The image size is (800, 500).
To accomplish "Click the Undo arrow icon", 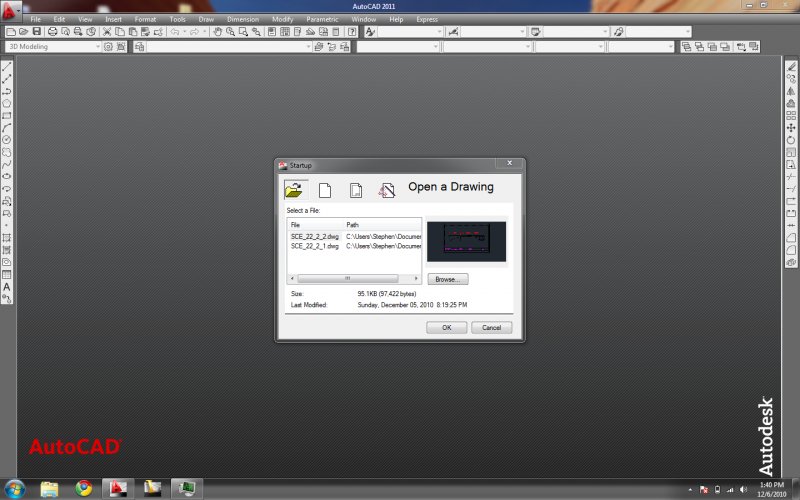I will (x=175, y=32).
